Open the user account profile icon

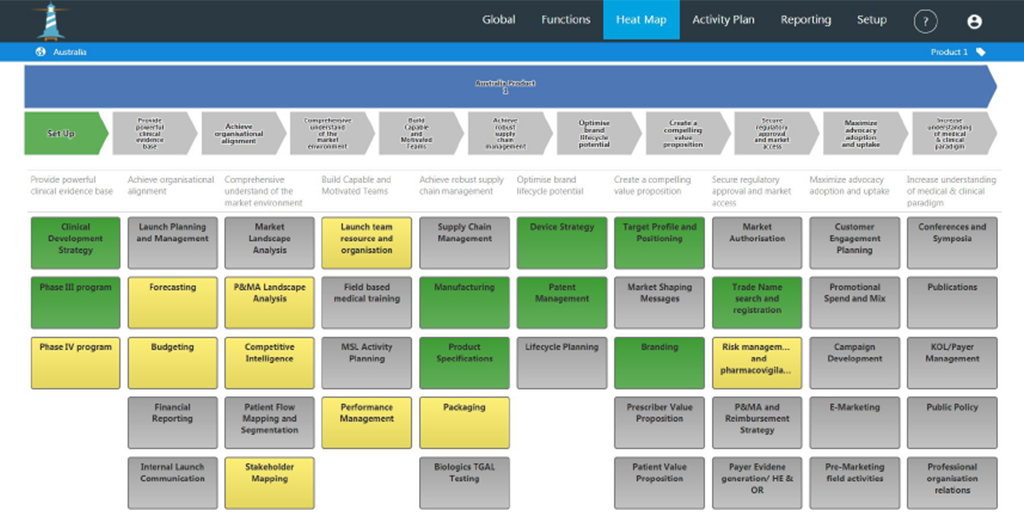pyautogui.click(x=974, y=21)
